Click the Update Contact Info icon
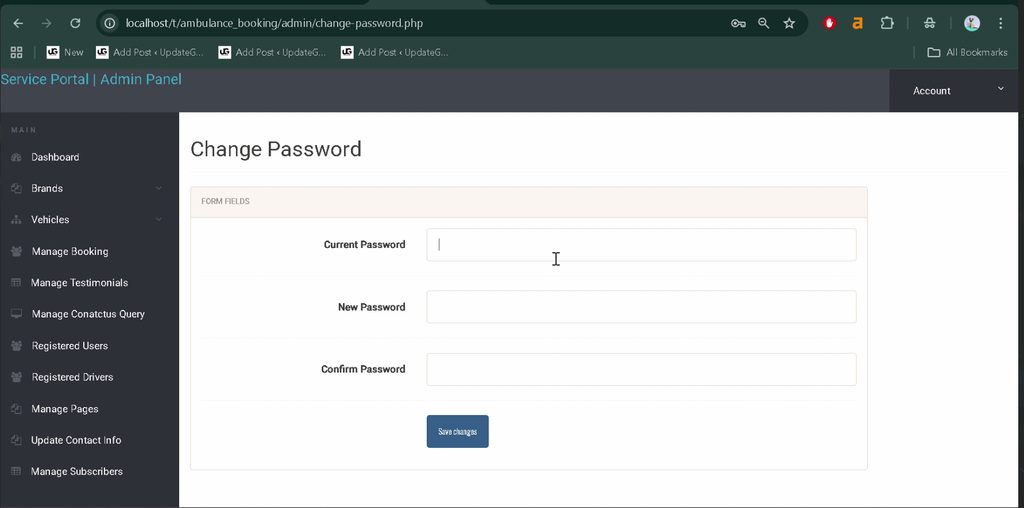Viewport: 1024px width, 508px height. point(16,440)
